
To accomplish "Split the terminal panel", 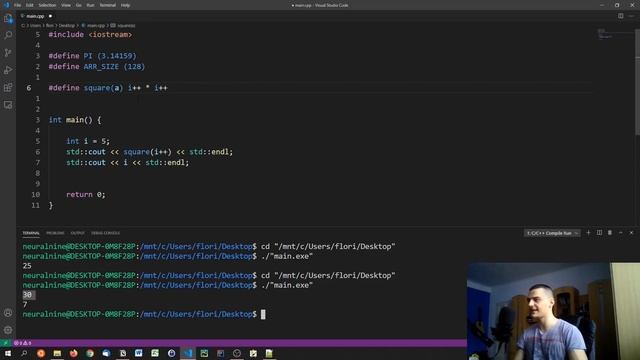I will coord(599,233).
